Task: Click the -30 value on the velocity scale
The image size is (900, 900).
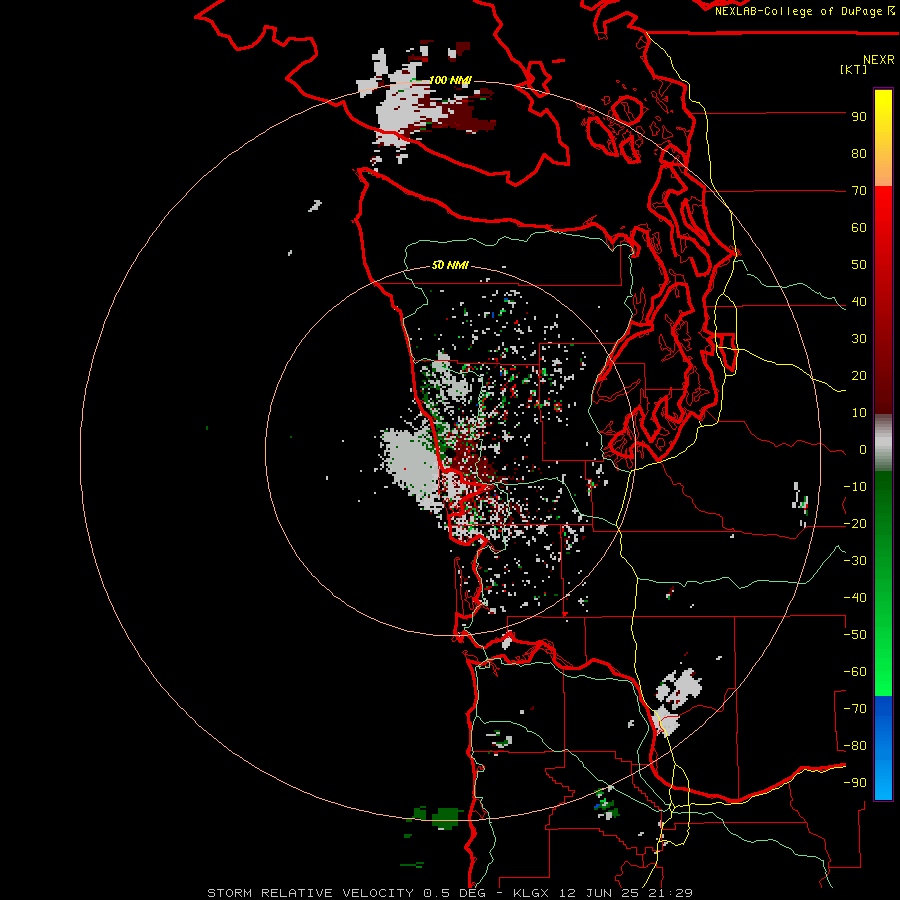Action: pos(855,561)
